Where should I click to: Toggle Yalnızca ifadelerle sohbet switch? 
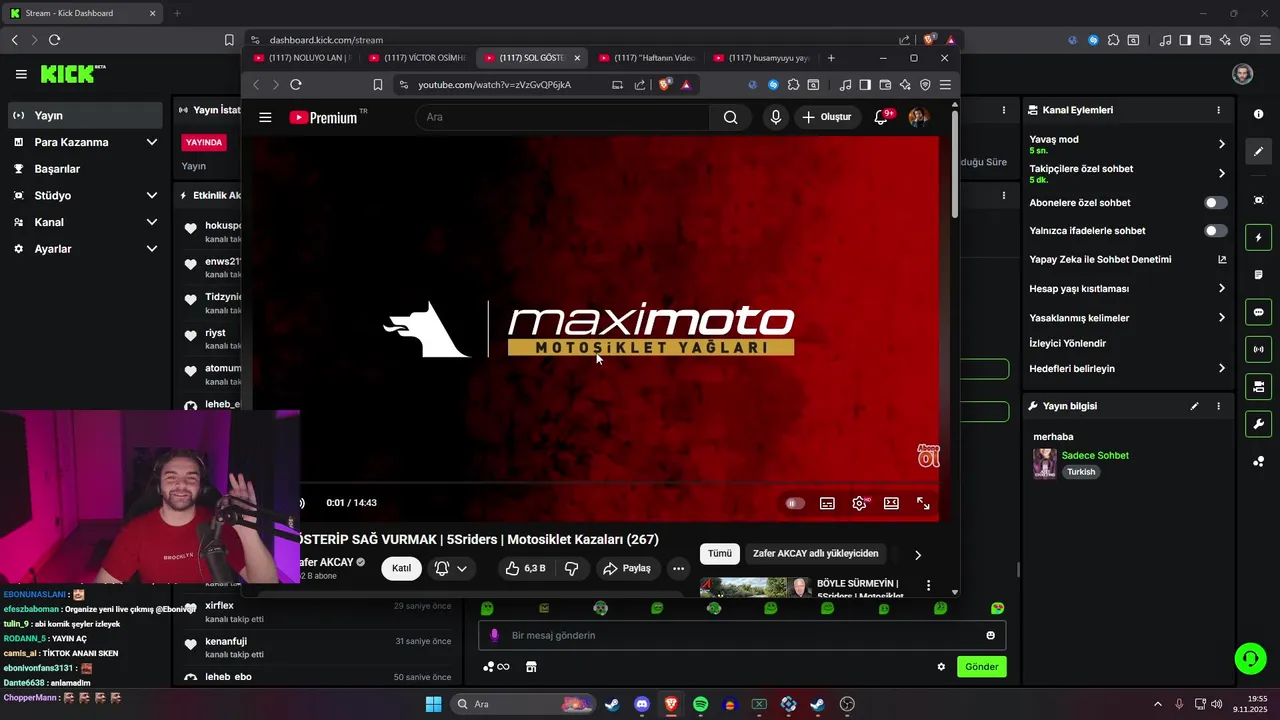[1215, 231]
